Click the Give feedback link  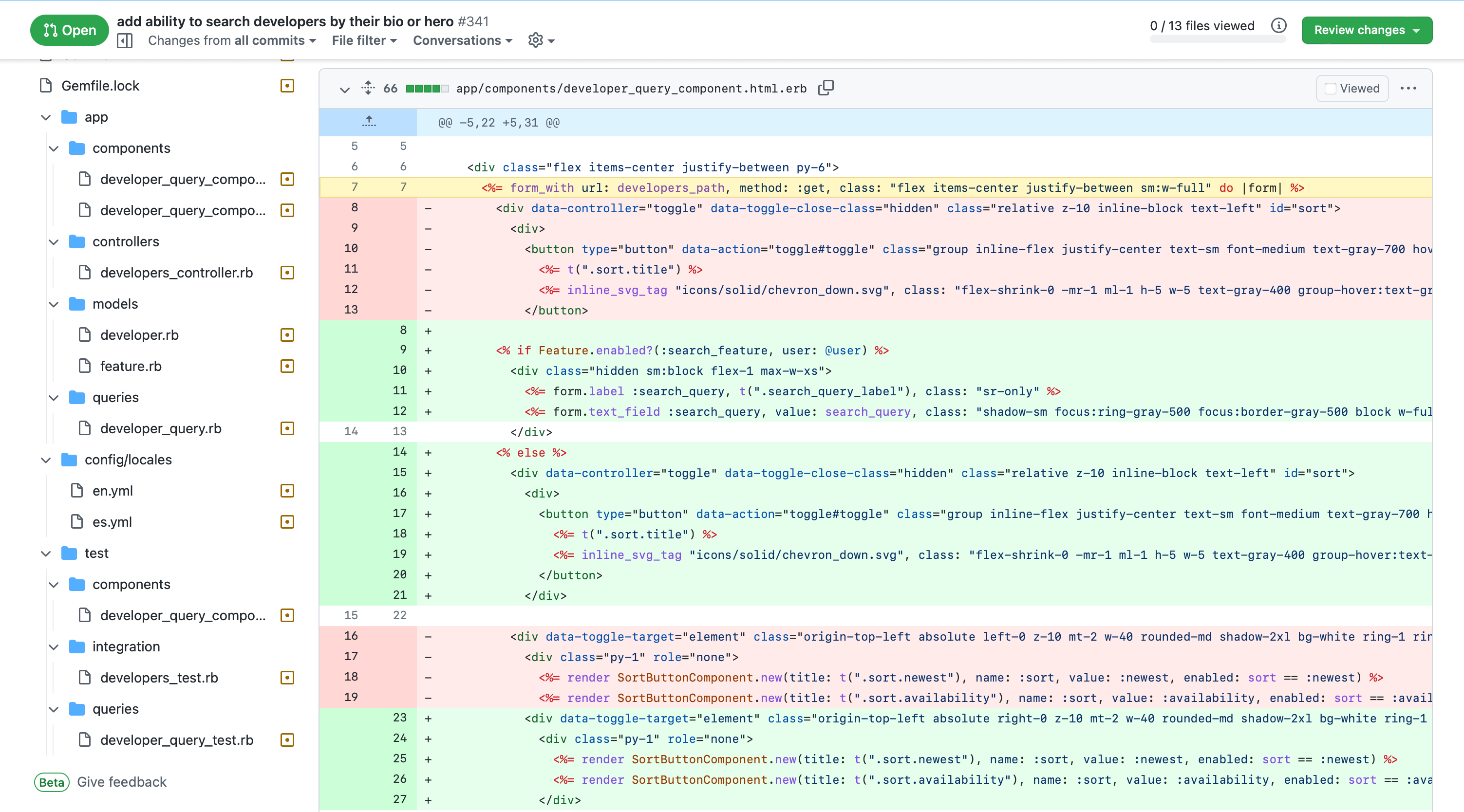point(122,782)
